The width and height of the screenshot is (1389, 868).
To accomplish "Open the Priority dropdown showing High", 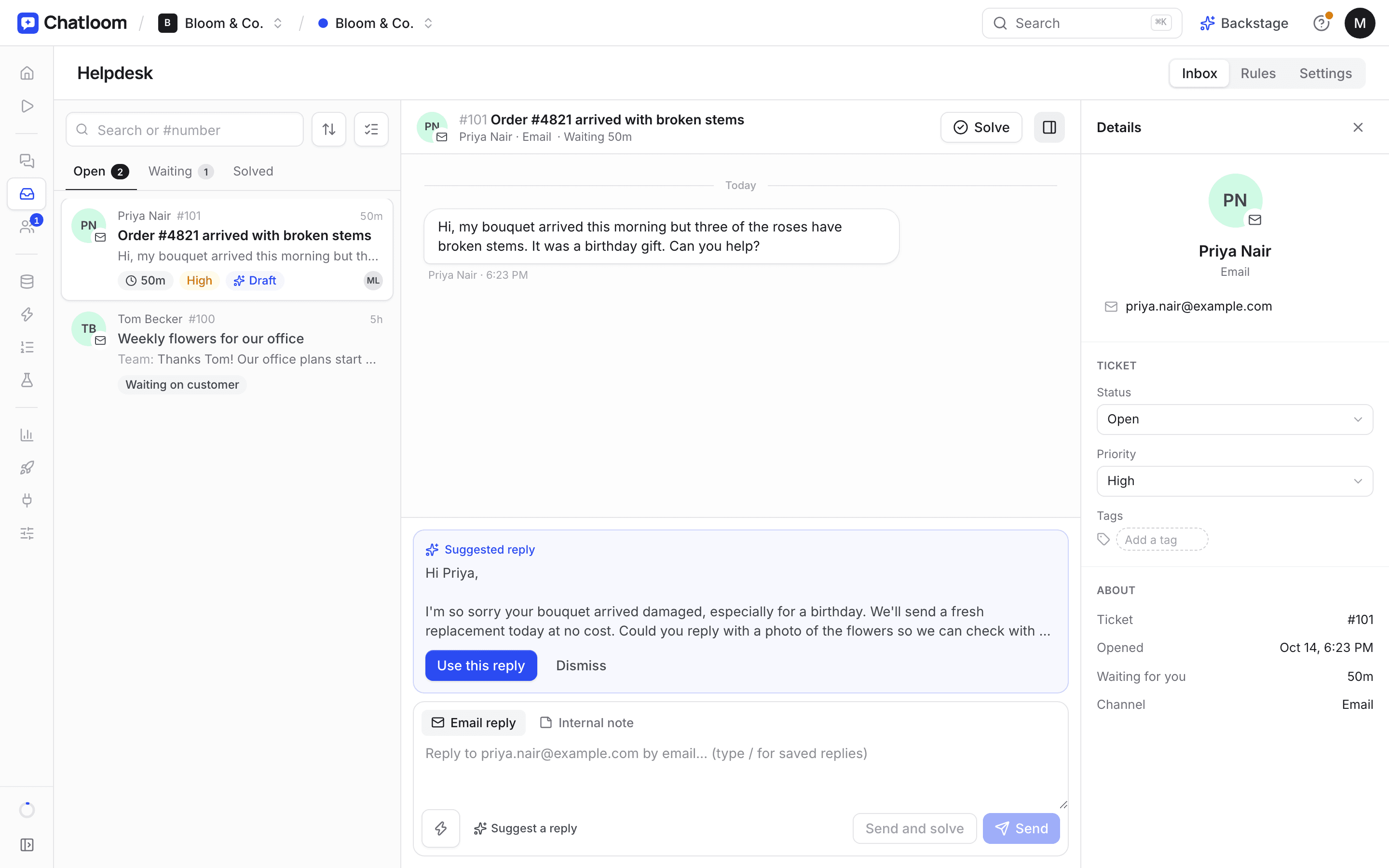I will (x=1235, y=481).
